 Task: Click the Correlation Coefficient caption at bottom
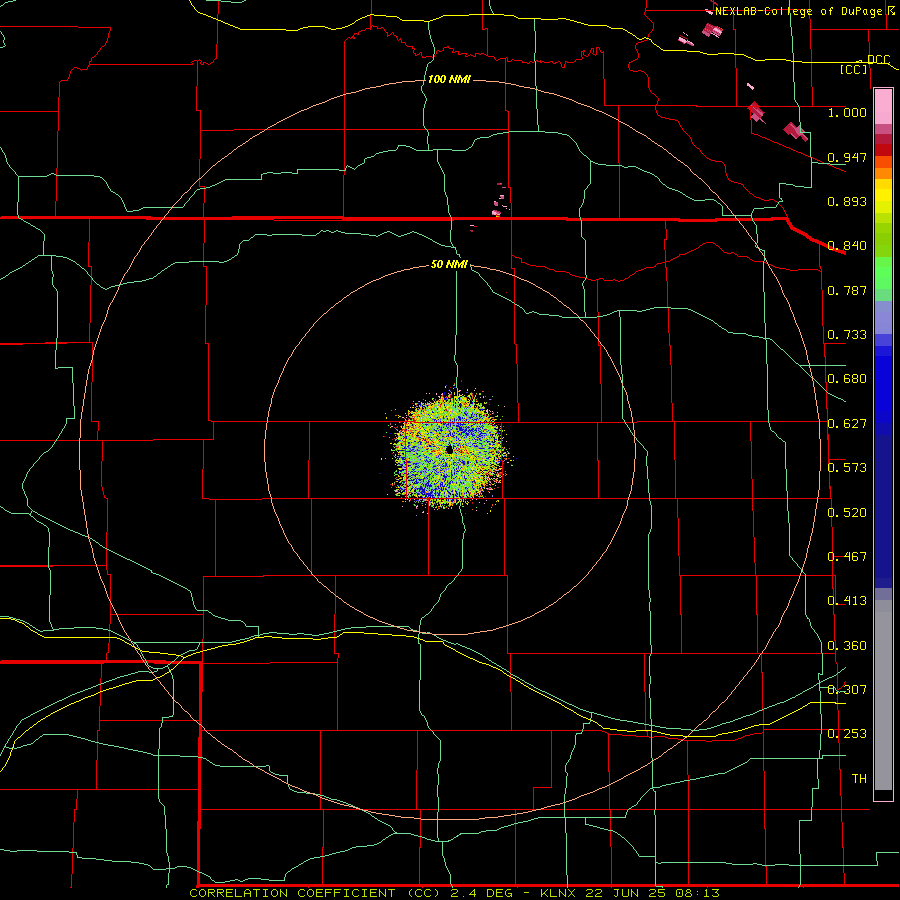pos(455,893)
